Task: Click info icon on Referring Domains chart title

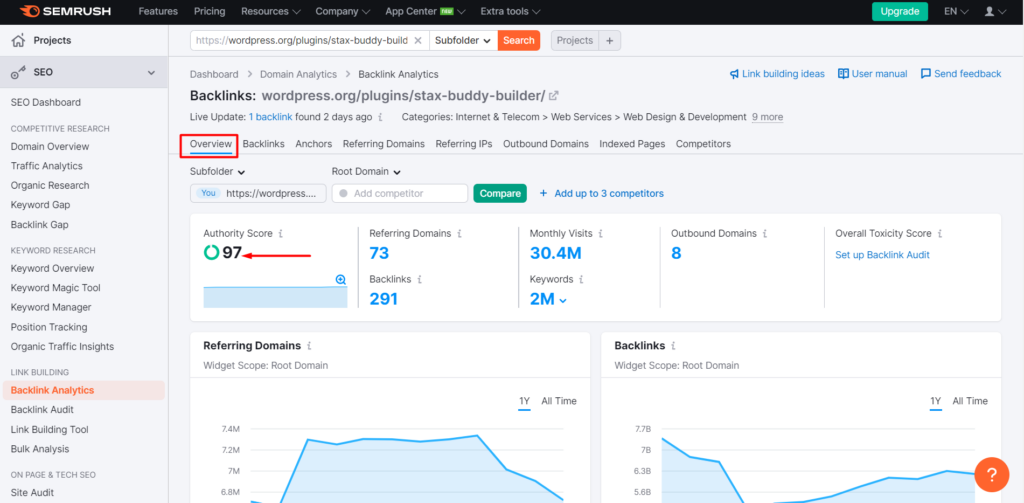Action: (309, 346)
